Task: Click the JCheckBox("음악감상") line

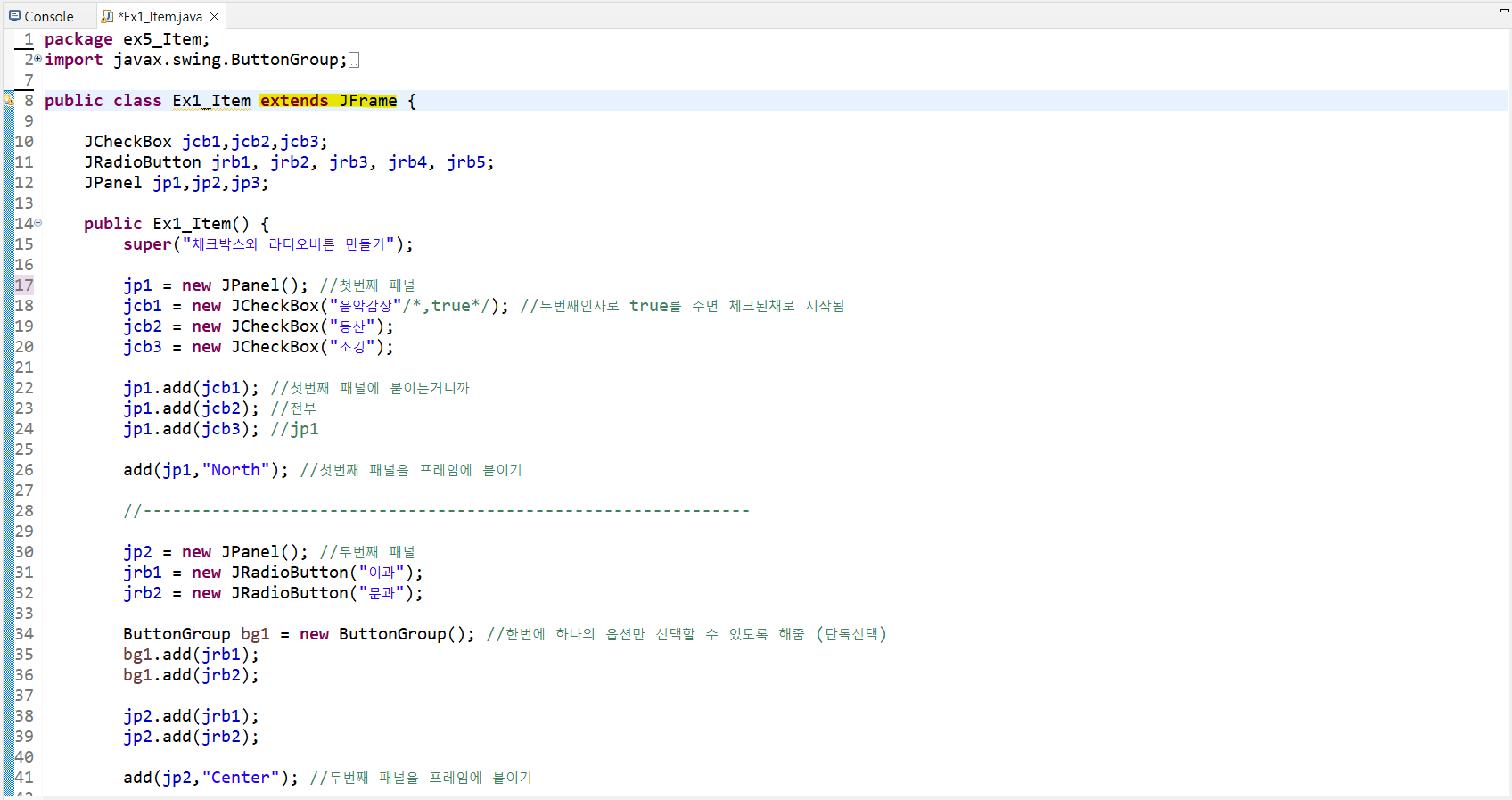Action: point(316,306)
